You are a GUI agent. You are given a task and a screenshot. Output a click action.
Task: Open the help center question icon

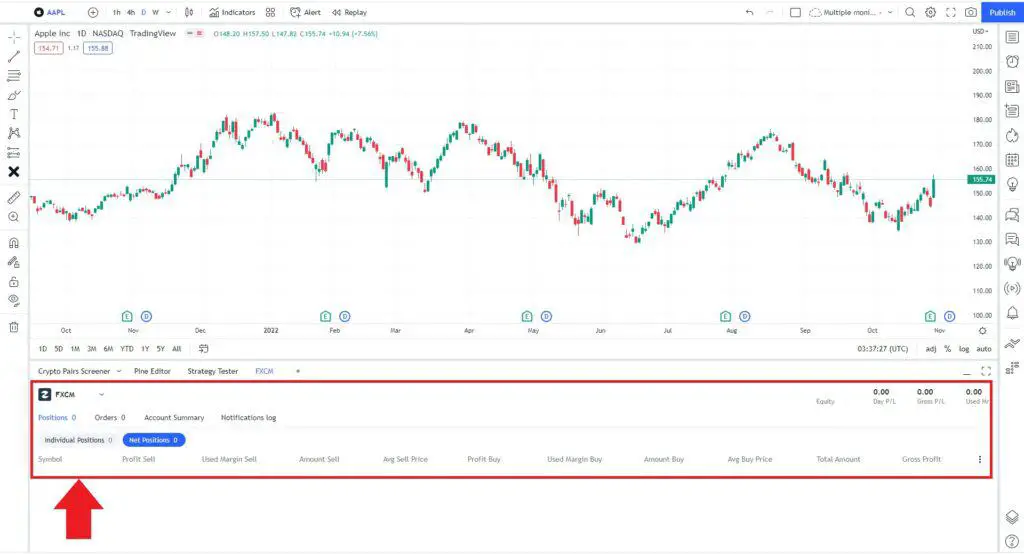[x=1012, y=541]
